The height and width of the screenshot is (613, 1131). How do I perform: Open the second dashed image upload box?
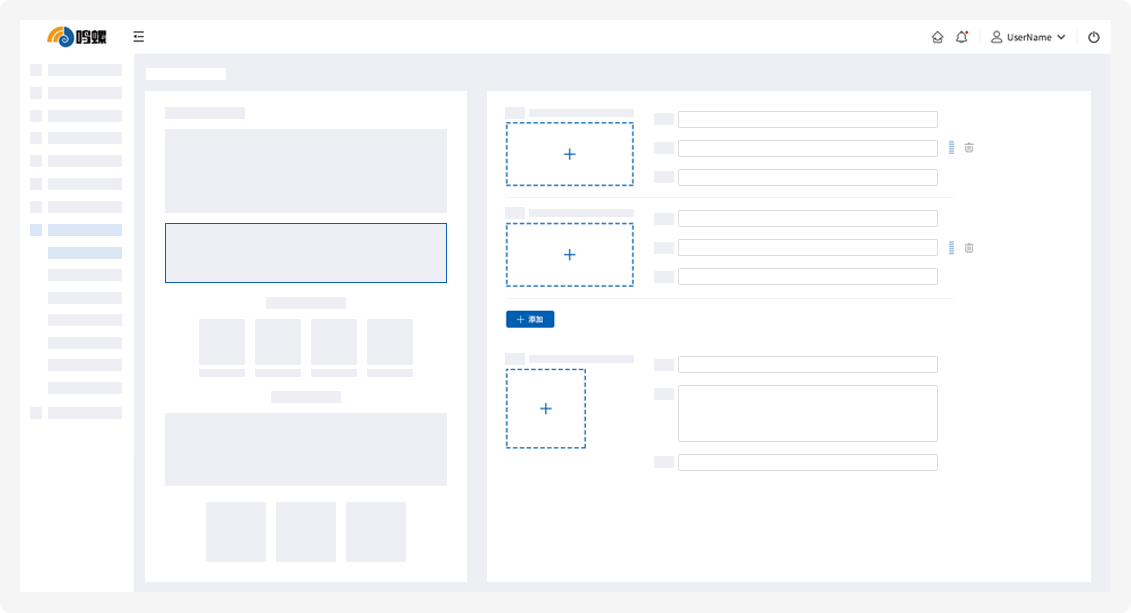point(569,255)
